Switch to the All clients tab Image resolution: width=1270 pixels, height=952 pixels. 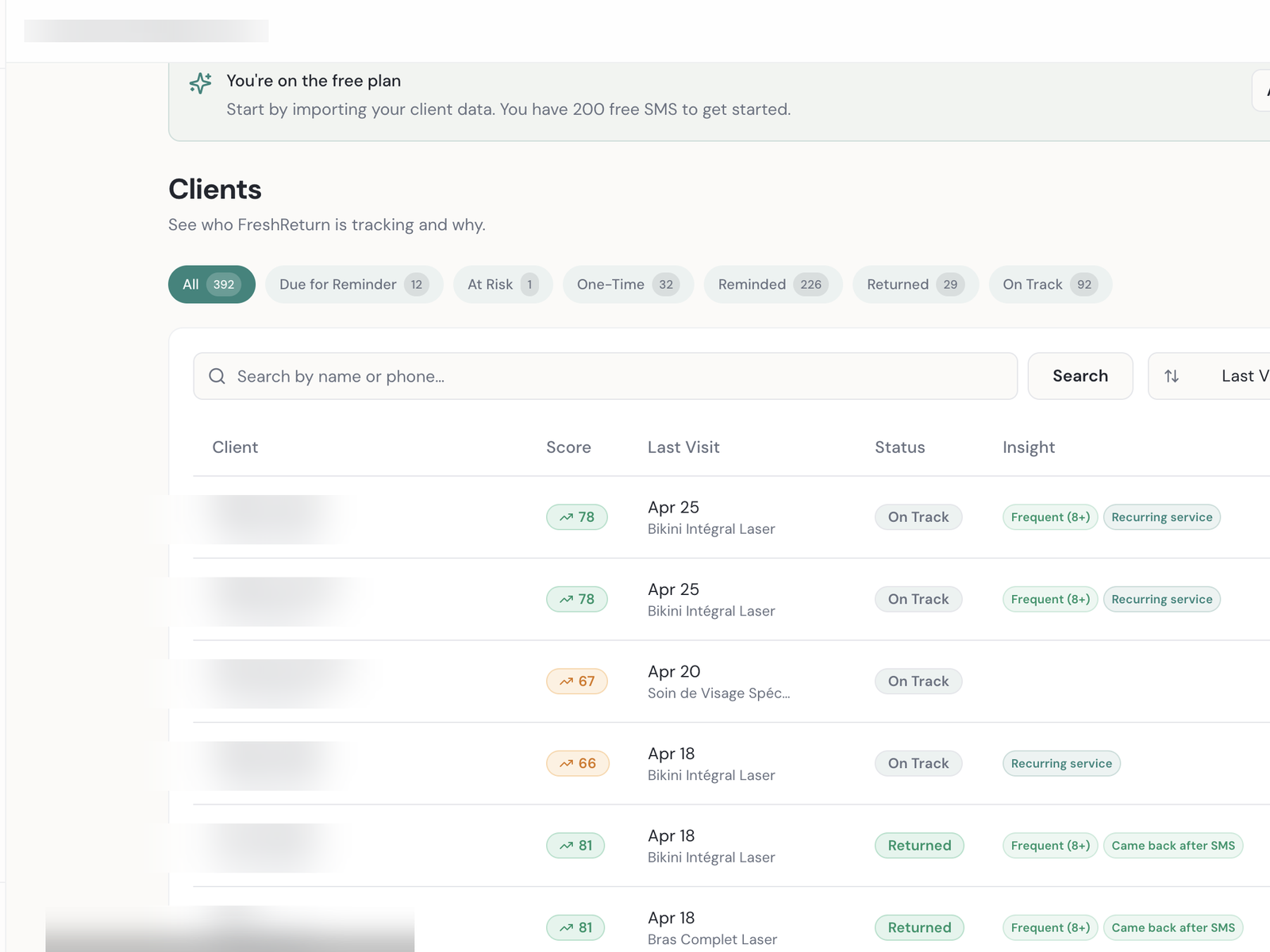[211, 284]
